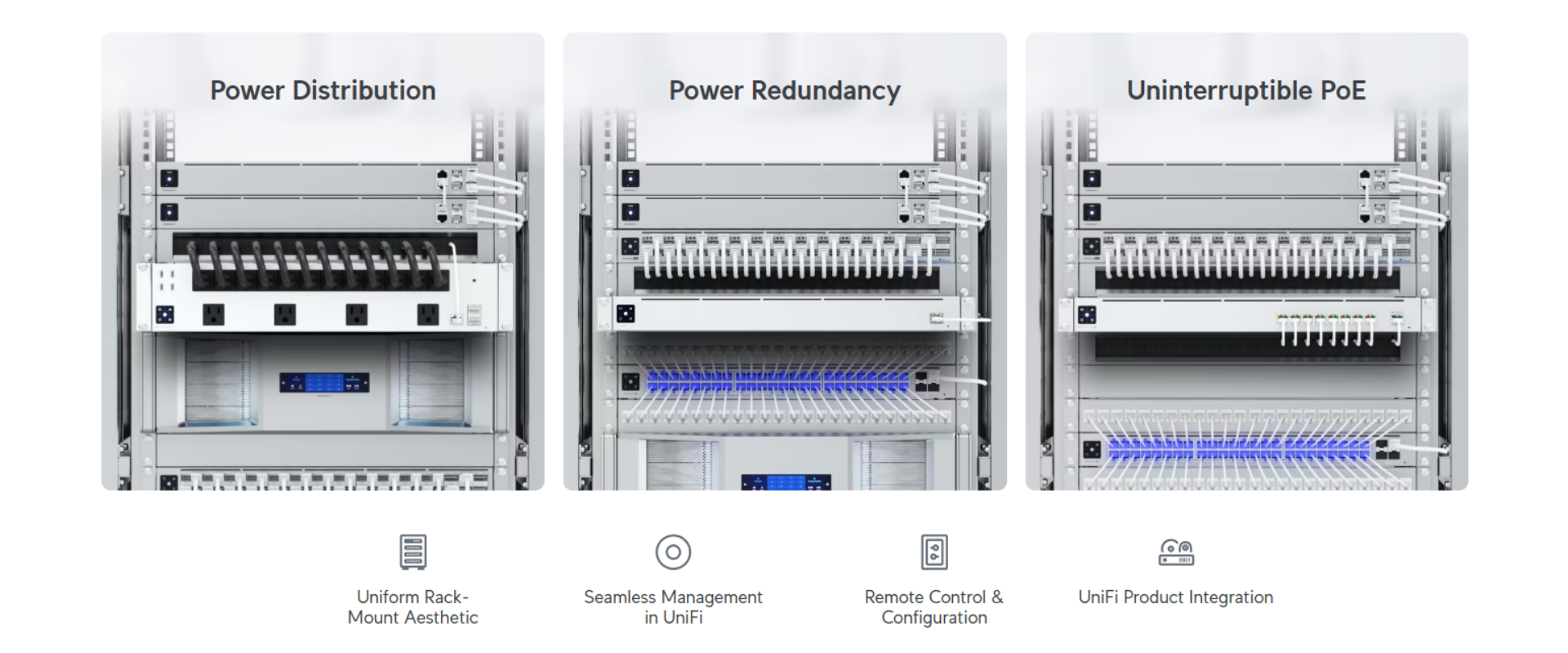Click the UniFi Product Integration device icon
The width and height of the screenshot is (1568, 653).
[1176, 552]
